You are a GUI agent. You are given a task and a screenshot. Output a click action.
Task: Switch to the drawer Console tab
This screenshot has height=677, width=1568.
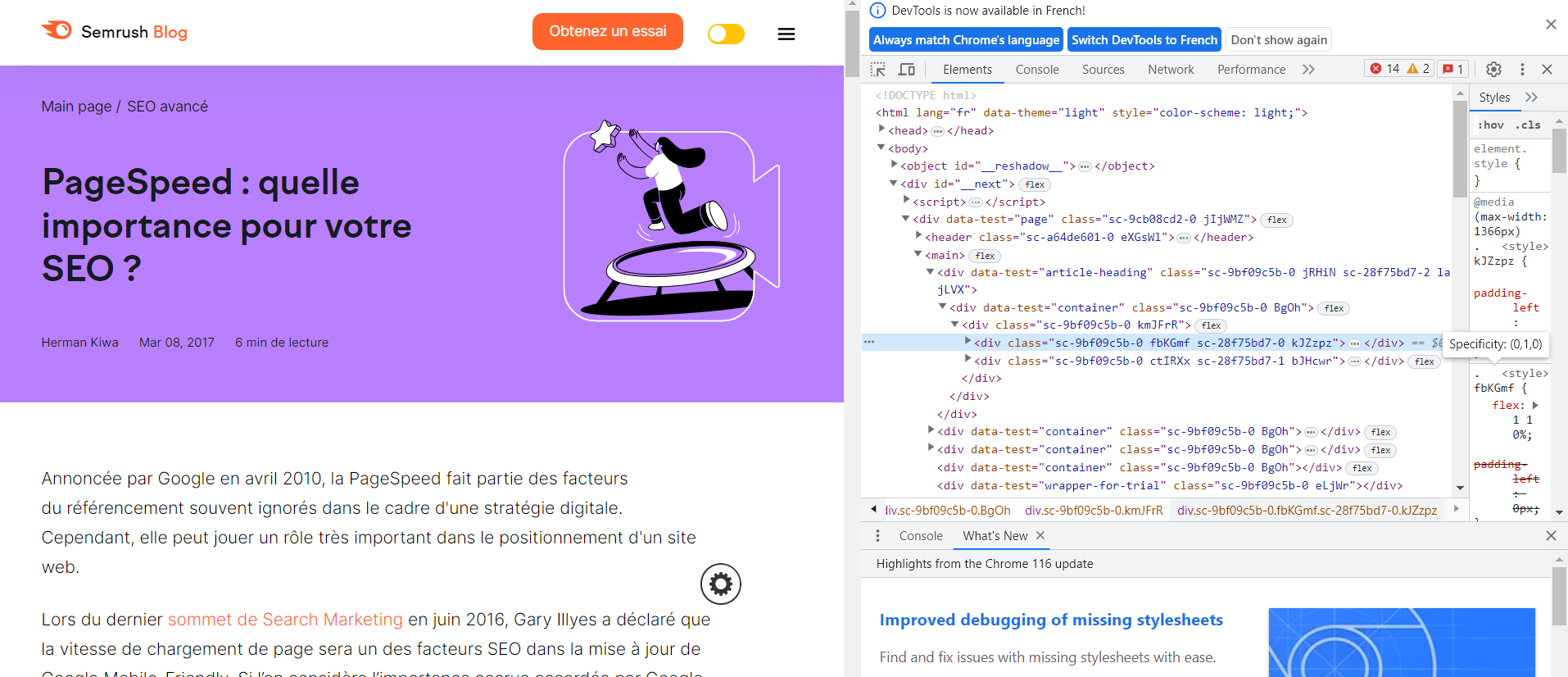921,536
